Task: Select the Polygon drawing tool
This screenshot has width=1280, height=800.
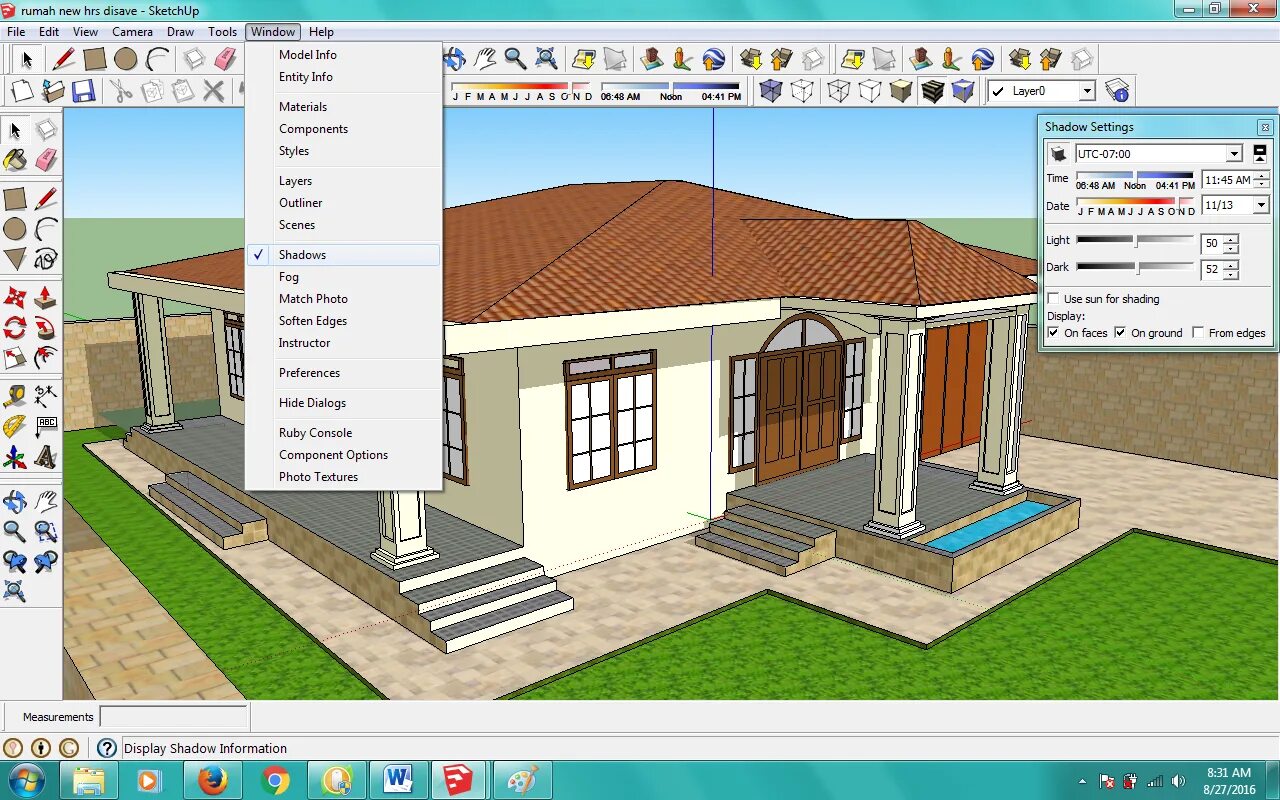Action: pyautogui.click(x=15, y=260)
